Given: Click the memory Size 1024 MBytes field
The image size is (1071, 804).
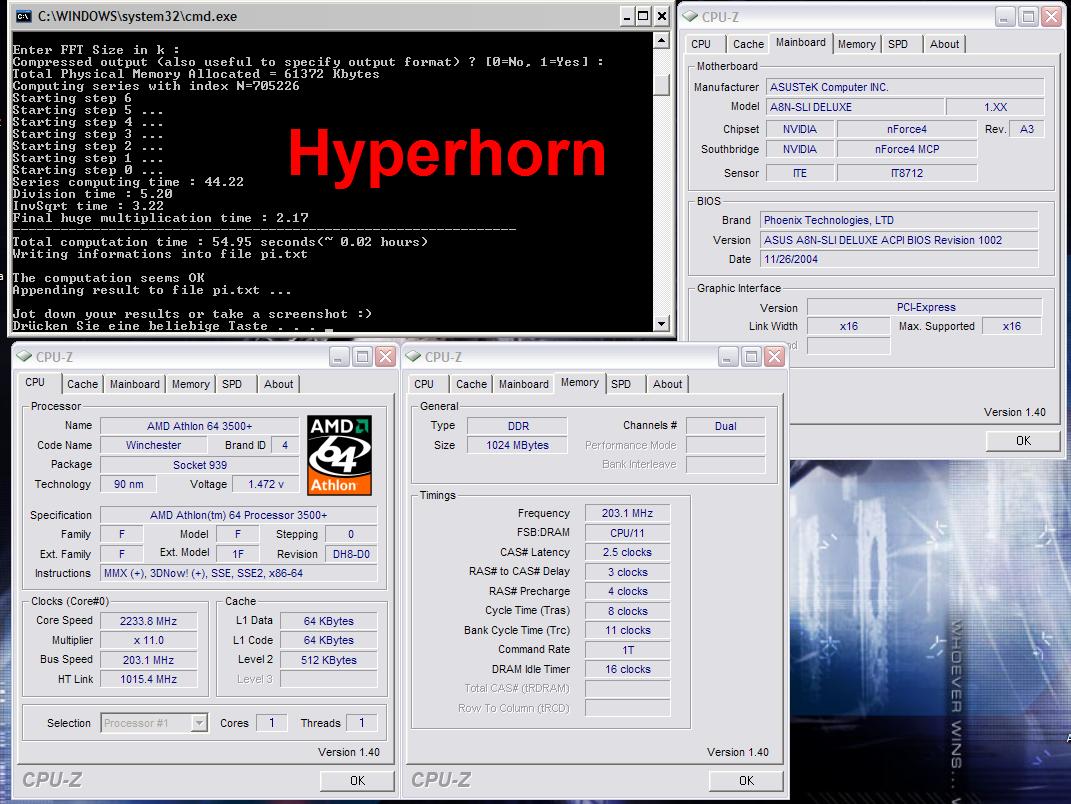Looking at the screenshot, I should click(517, 445).
